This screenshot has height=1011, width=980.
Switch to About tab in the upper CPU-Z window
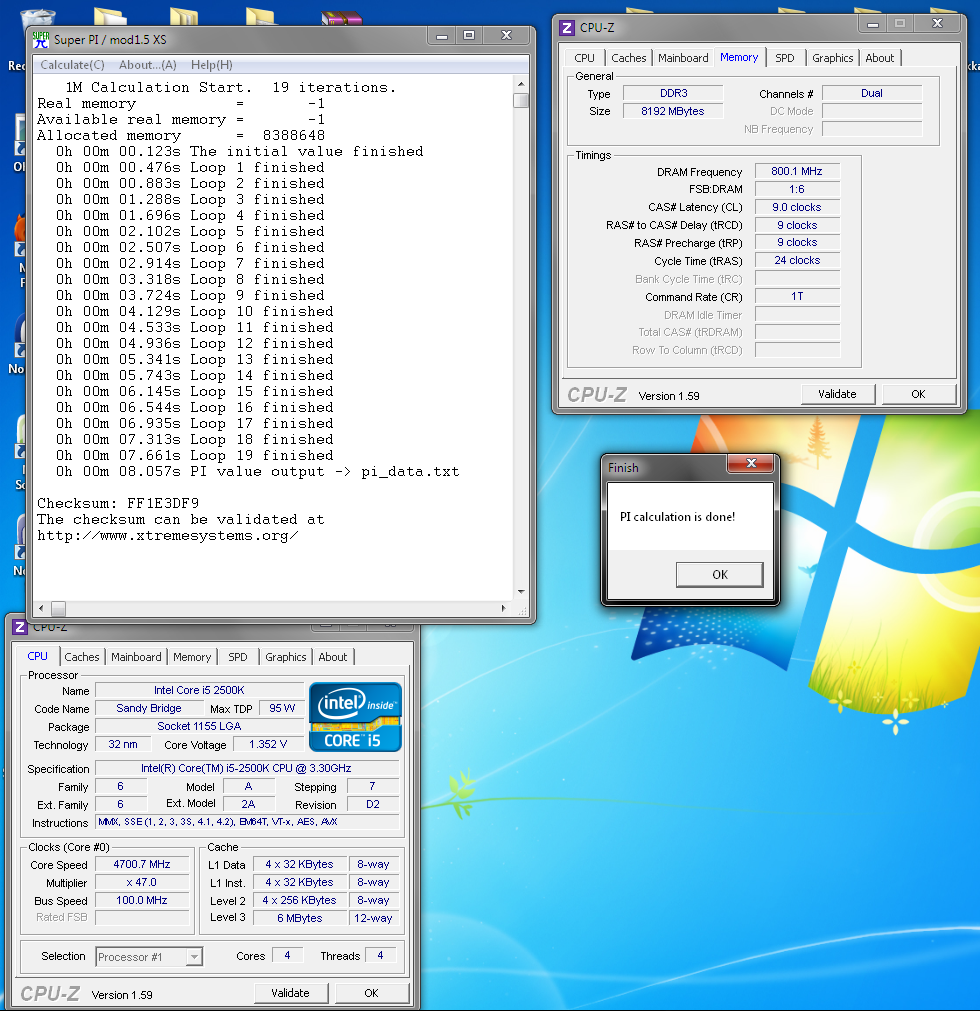click(879, 58)
